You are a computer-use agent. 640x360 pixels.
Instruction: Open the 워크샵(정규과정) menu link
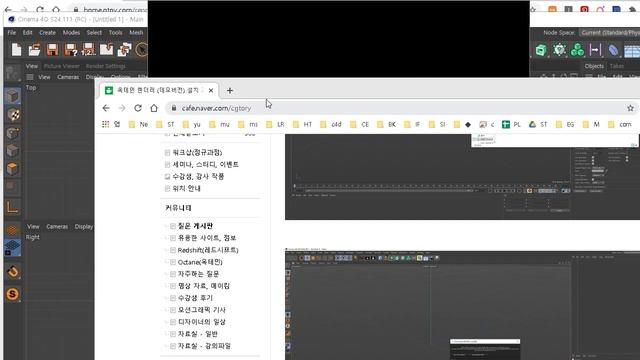198,153
